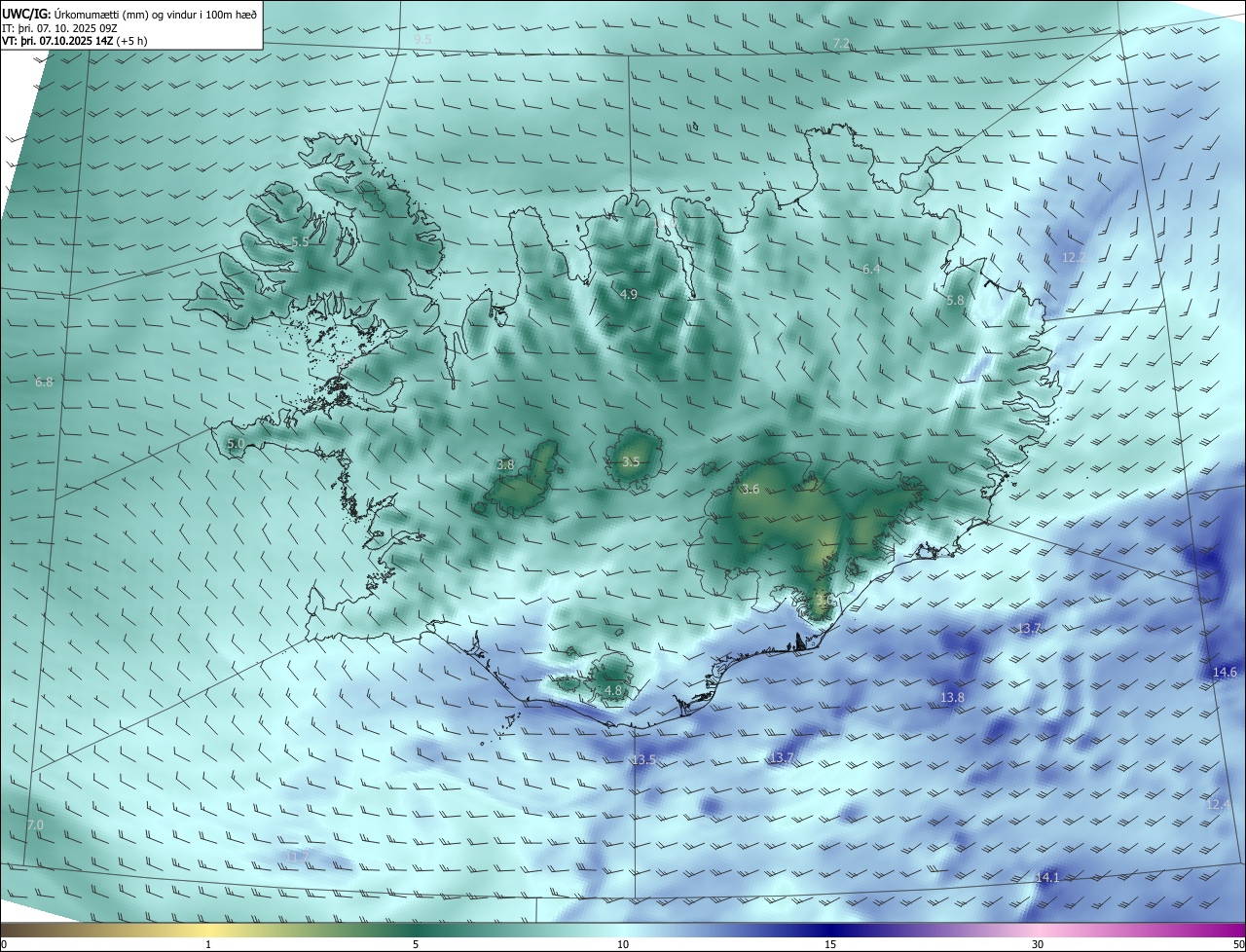Click the 3.5 value on glacier

pyautogui.click(x=631, y=461)
